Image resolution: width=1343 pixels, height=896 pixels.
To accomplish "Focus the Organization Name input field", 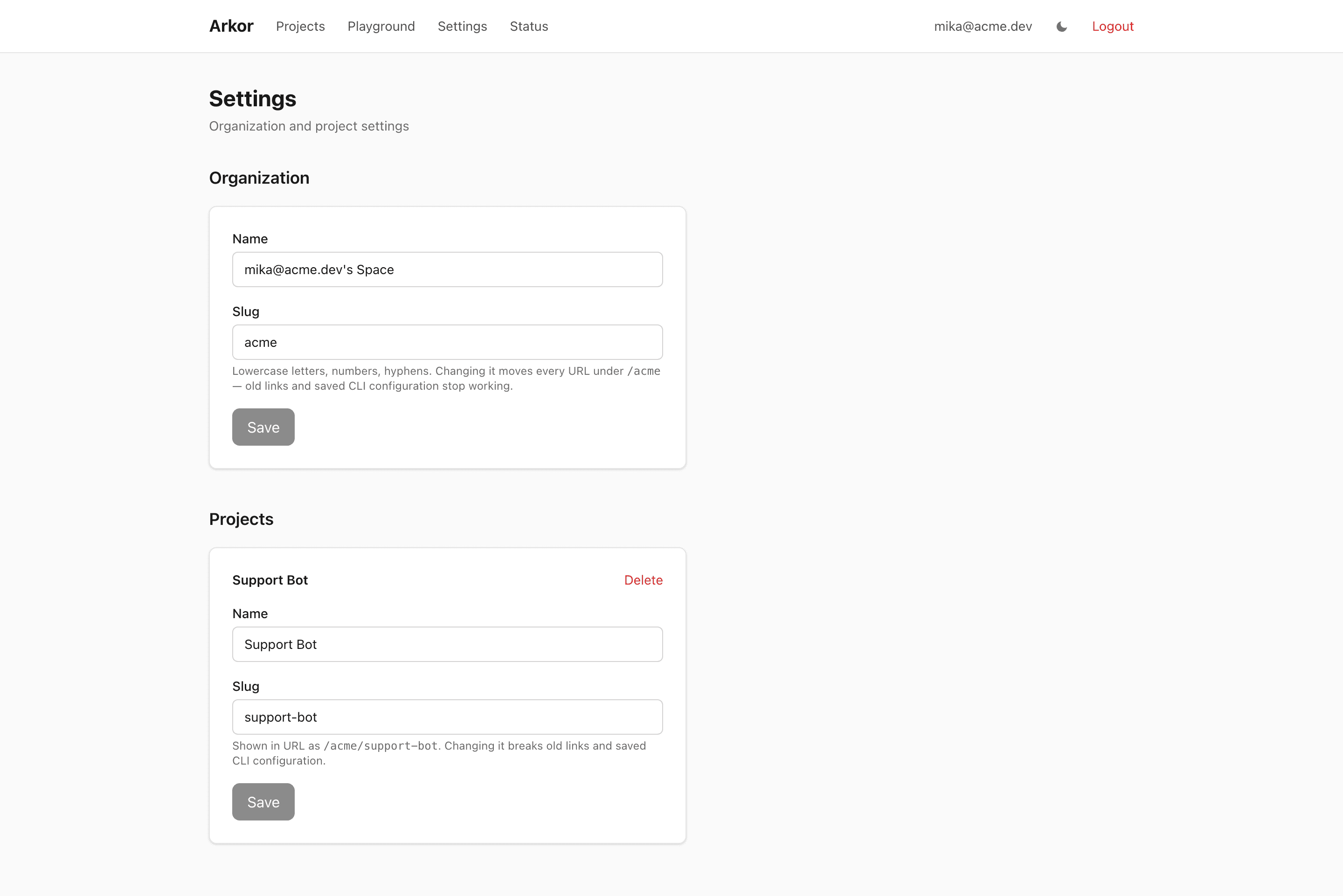I will pos(448,269).
